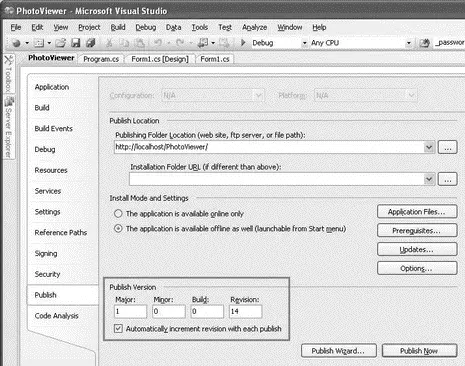Open the Add New Item dropdown arrow
Screen dimensions: 465x366
tap(49, 43)
